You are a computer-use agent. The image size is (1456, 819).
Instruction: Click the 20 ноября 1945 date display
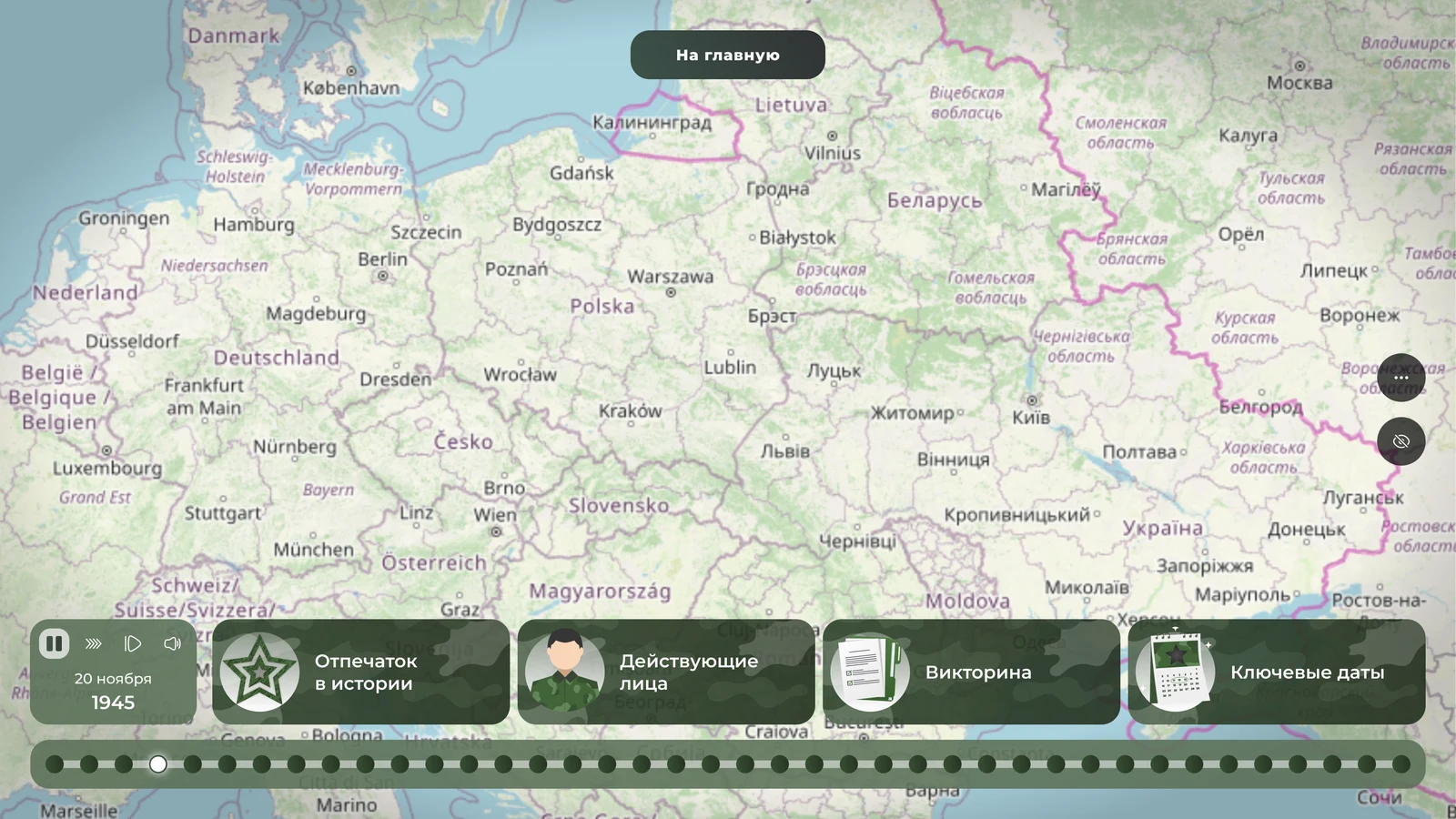113,691
